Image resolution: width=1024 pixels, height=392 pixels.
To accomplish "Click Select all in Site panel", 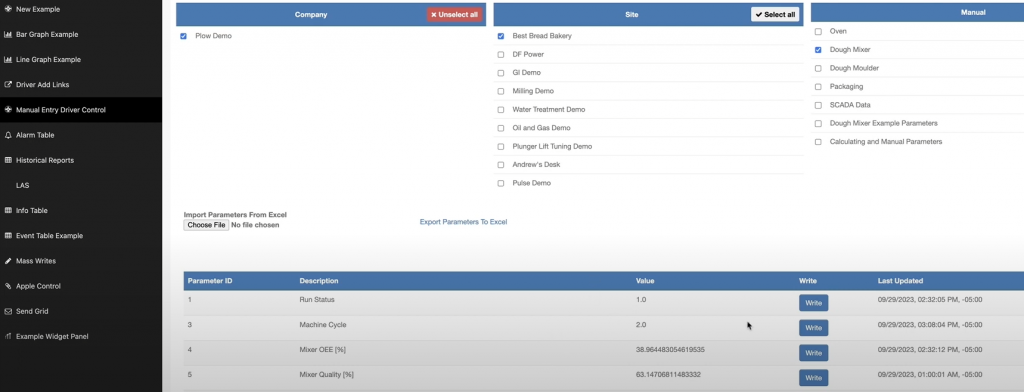I will (775, 14).
